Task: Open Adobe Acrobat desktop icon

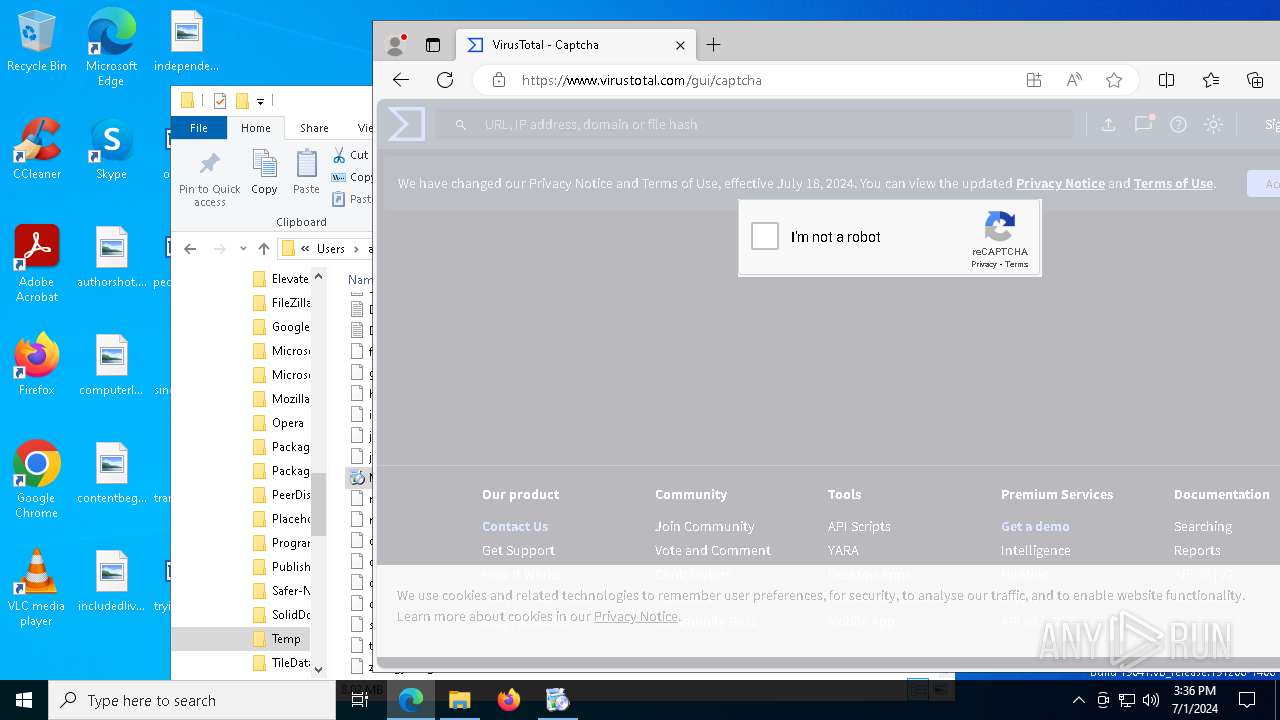Action: (x=37, y=263)
